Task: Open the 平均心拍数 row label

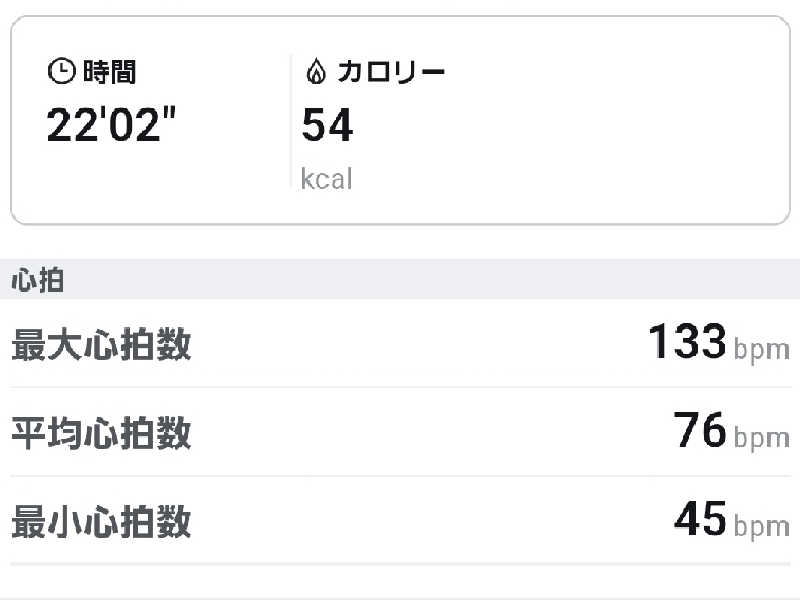Action: [x=101, y=433]
